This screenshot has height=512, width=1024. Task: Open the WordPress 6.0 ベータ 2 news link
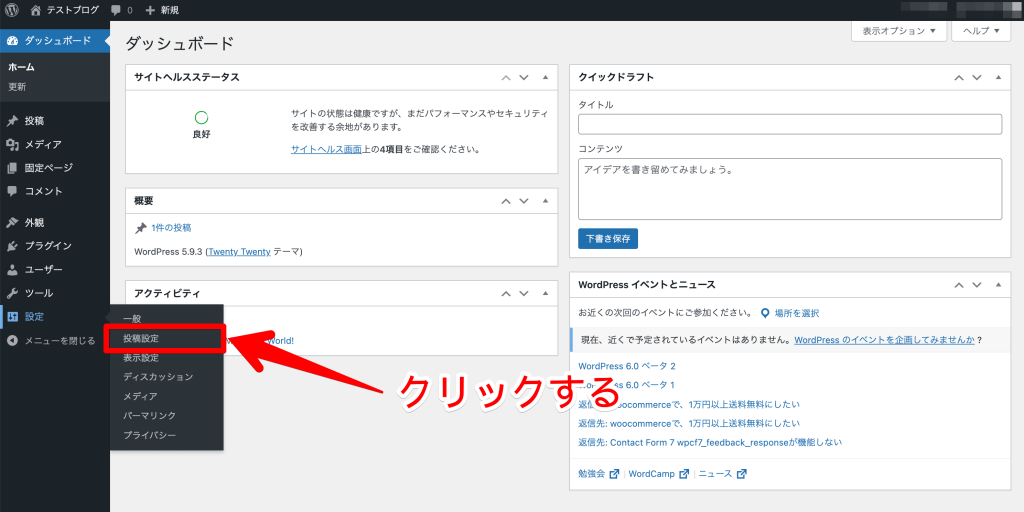[x=627, y=366]
